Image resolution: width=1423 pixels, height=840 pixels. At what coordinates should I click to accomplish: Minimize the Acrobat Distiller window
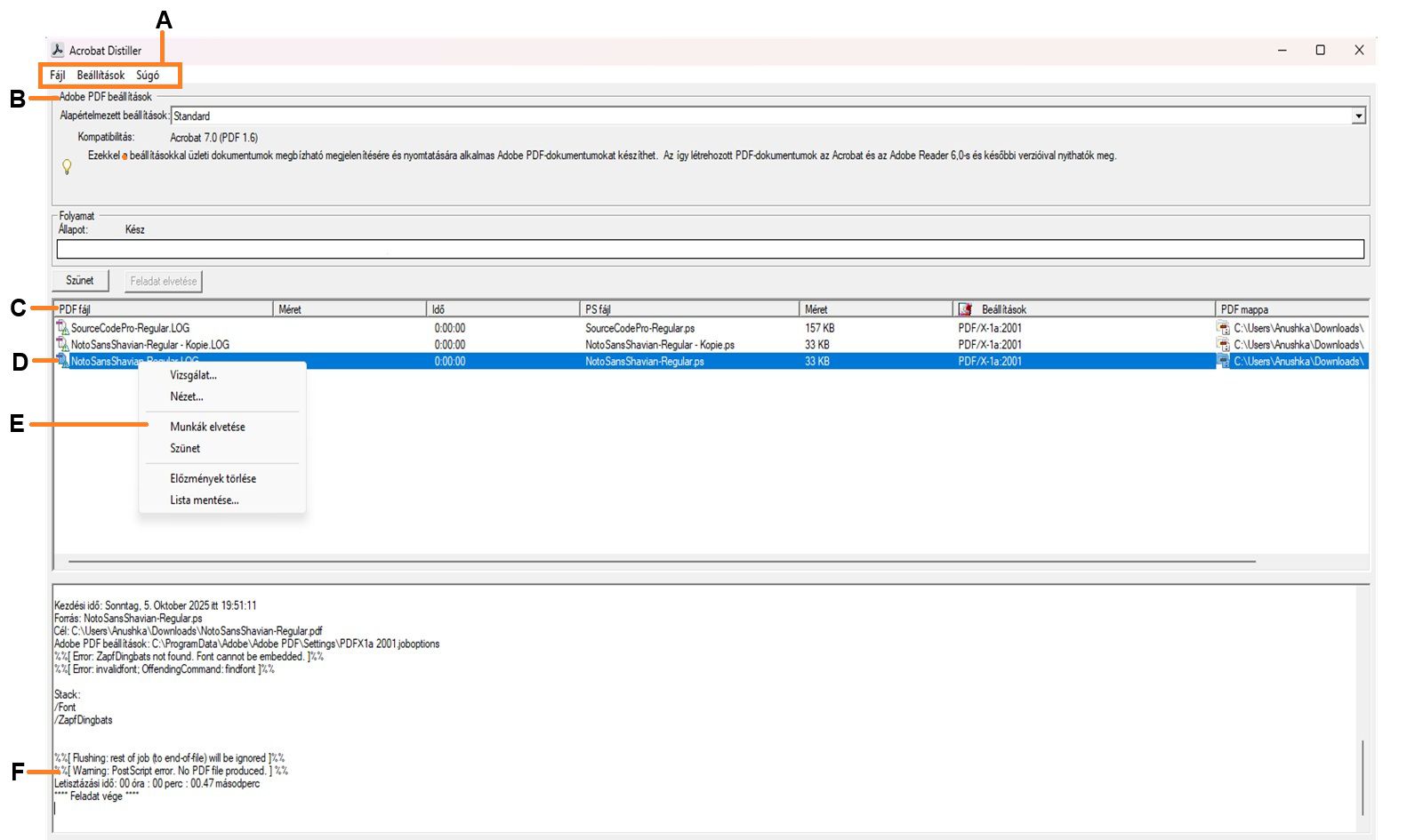(x=1282, y=51)
